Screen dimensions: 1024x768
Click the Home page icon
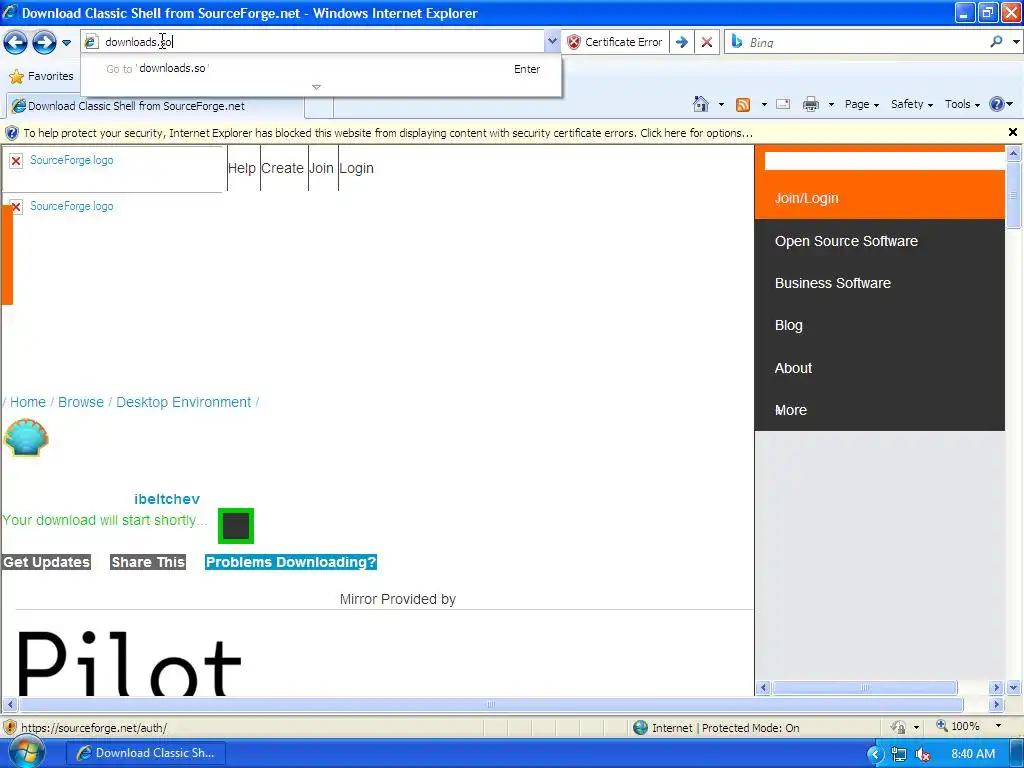click(701, 104)
